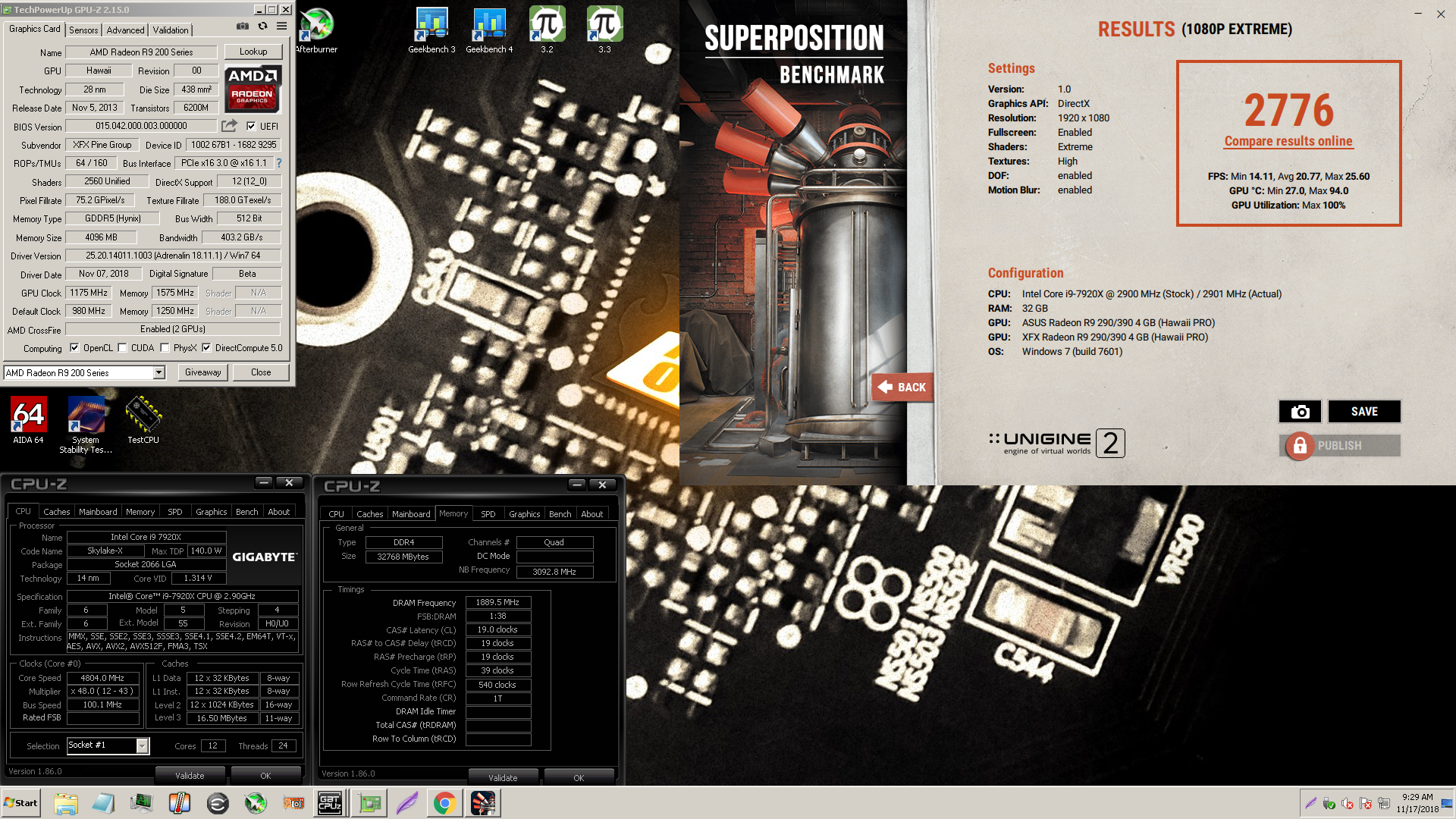Screen dimensions: 1456x819
Task: Click the BIOS export share icon in GPU-Z
Action: [x=229, y=126]
